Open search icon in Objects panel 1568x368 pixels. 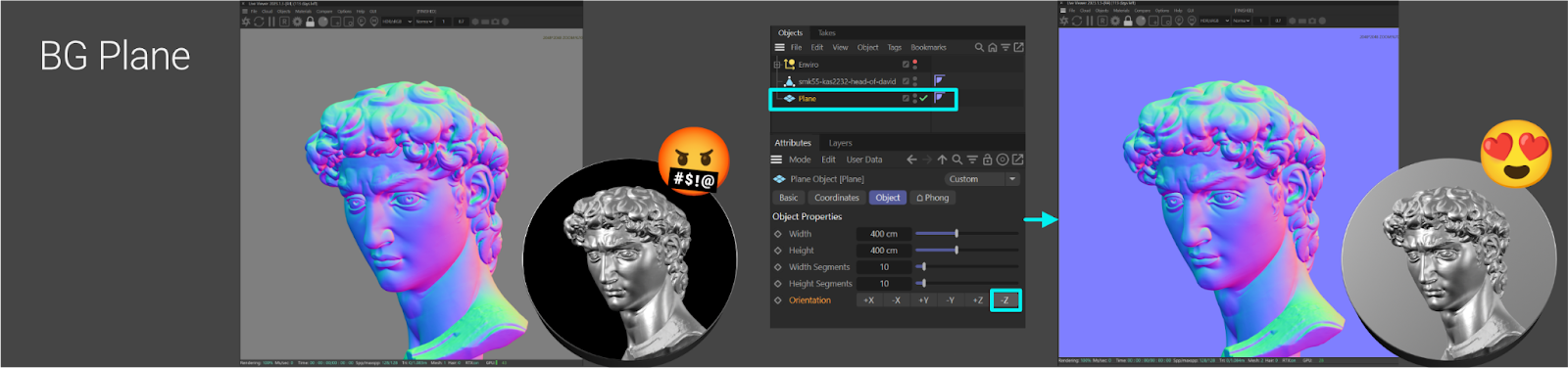coord(979,47)
